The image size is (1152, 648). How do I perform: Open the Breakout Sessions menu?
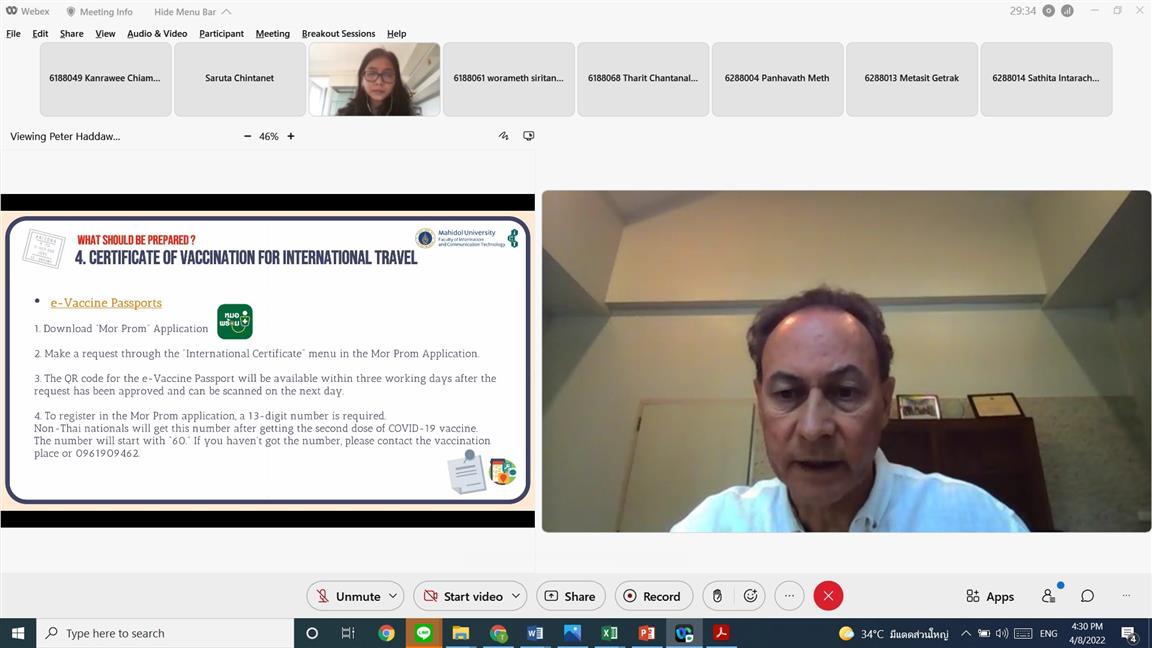(338, 33)
